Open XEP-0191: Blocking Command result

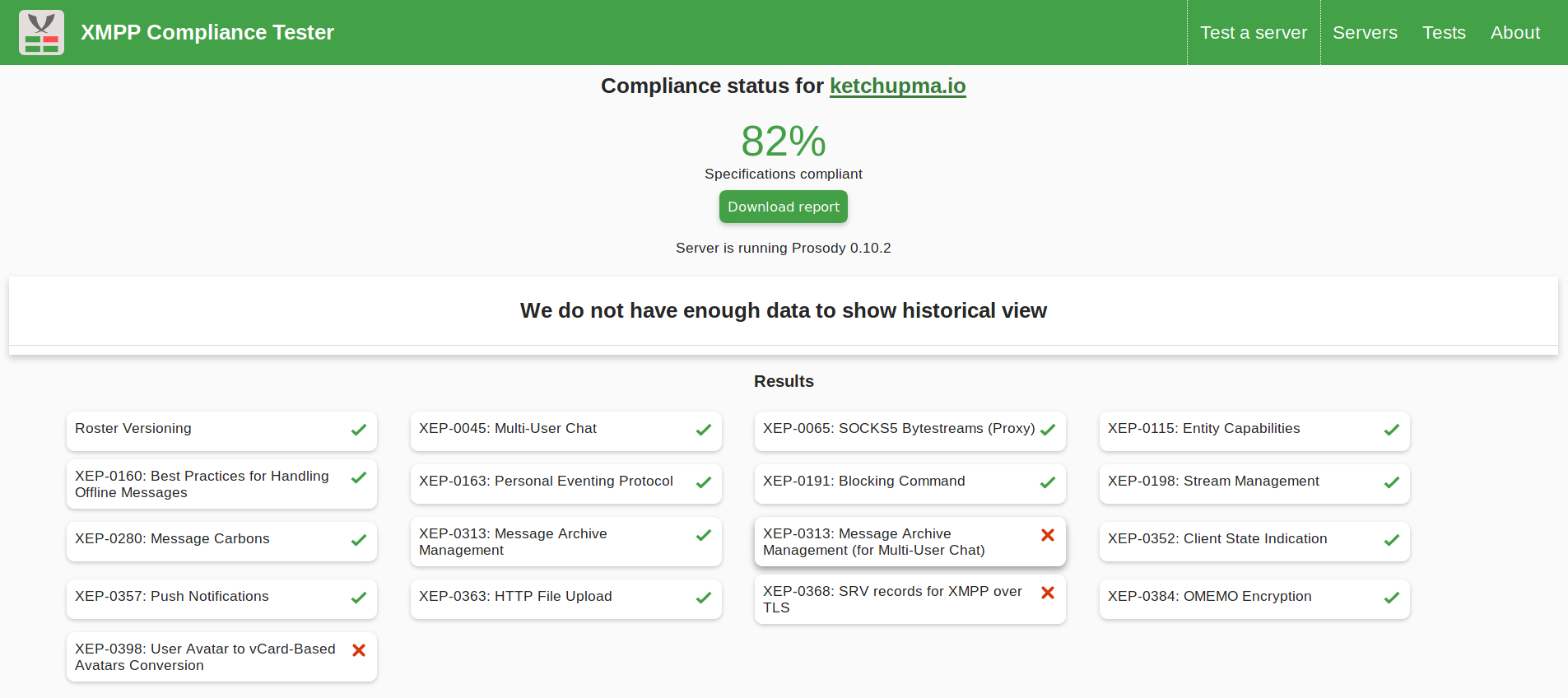910,484
